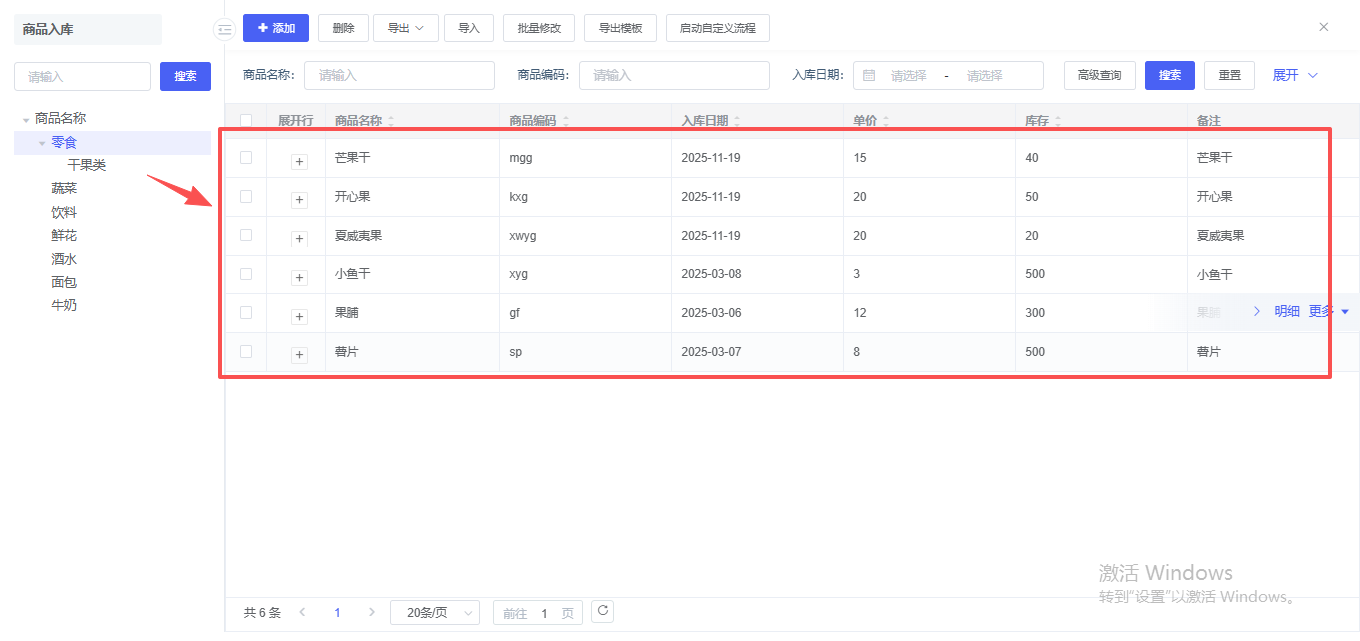The height and width of the screenshot is (641, 1360).
Task: Click plus icon on 小鱼干 row
Action: click(x=299, y=277)
